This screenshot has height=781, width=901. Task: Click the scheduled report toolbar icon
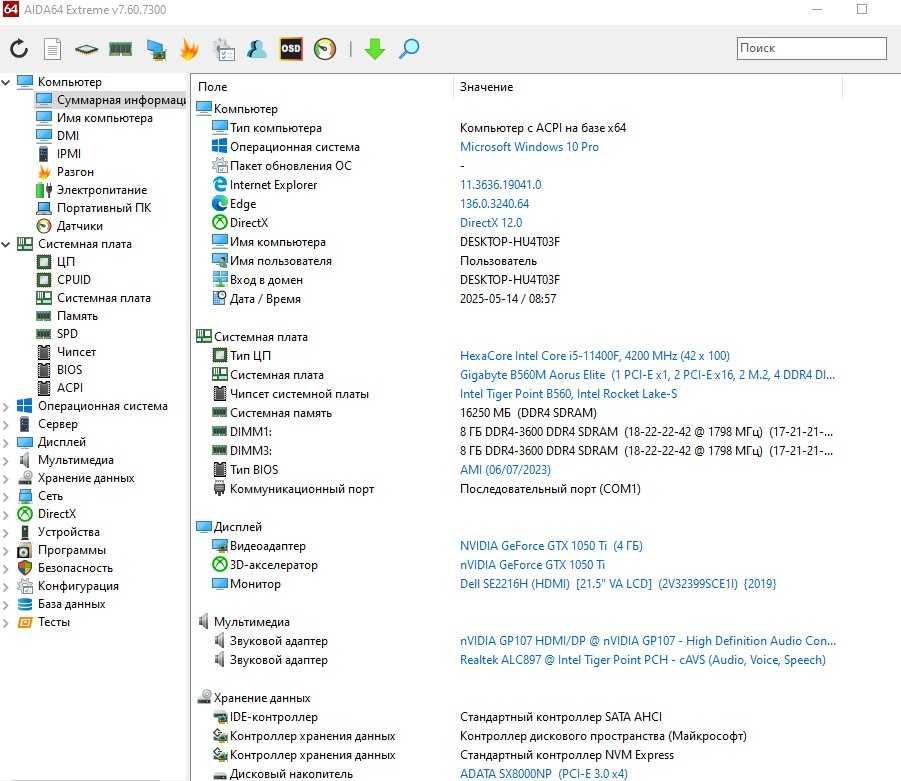click(224, 49)
